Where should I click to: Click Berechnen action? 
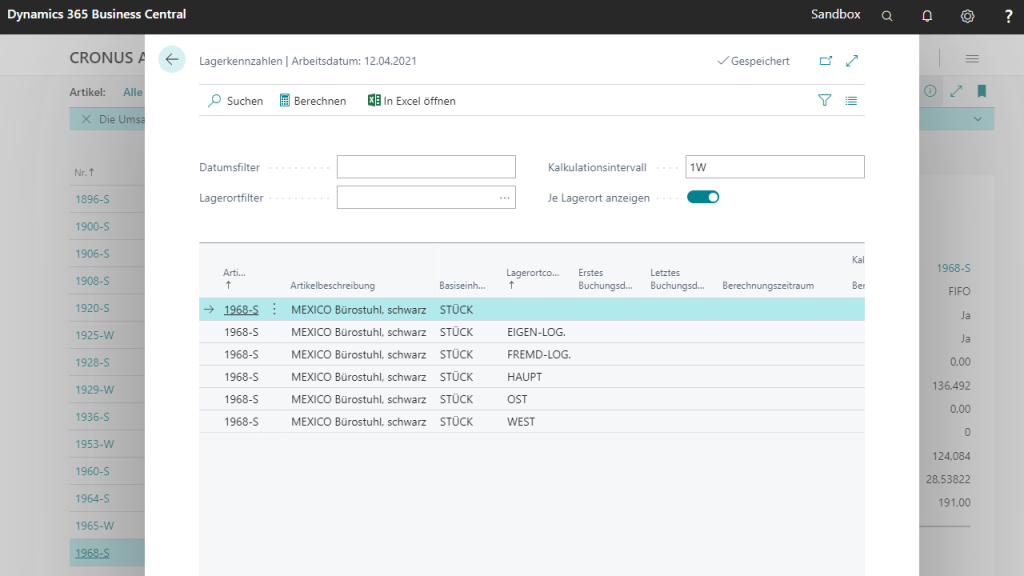point(312,101)
